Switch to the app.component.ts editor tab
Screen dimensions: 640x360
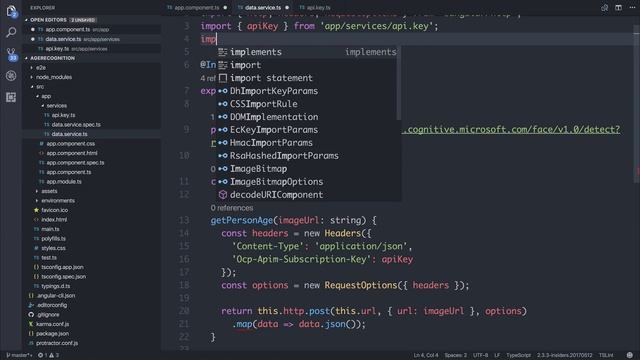click(x=198, y=8)
